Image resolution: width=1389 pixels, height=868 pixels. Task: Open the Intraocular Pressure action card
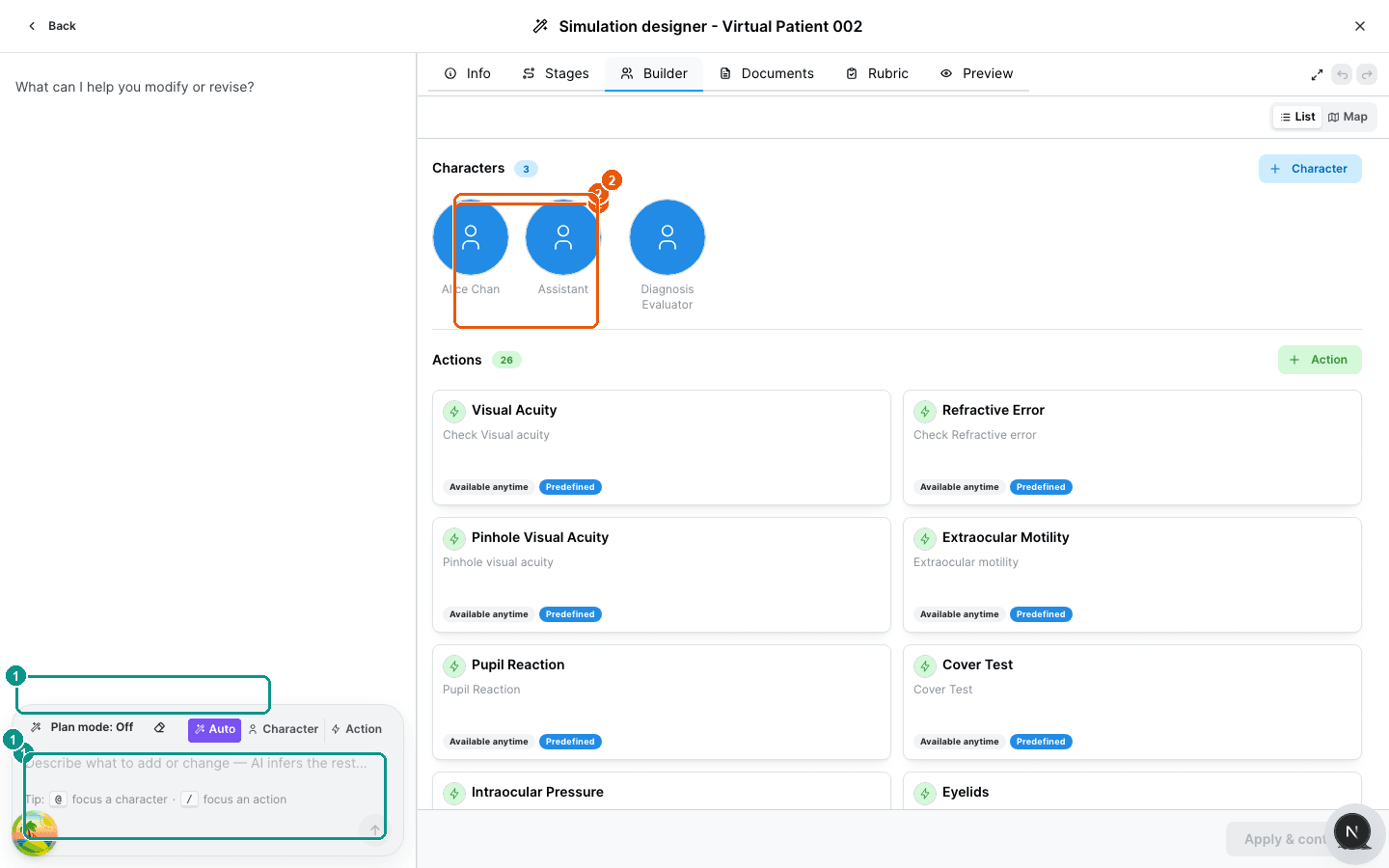(x=662, y=791)
